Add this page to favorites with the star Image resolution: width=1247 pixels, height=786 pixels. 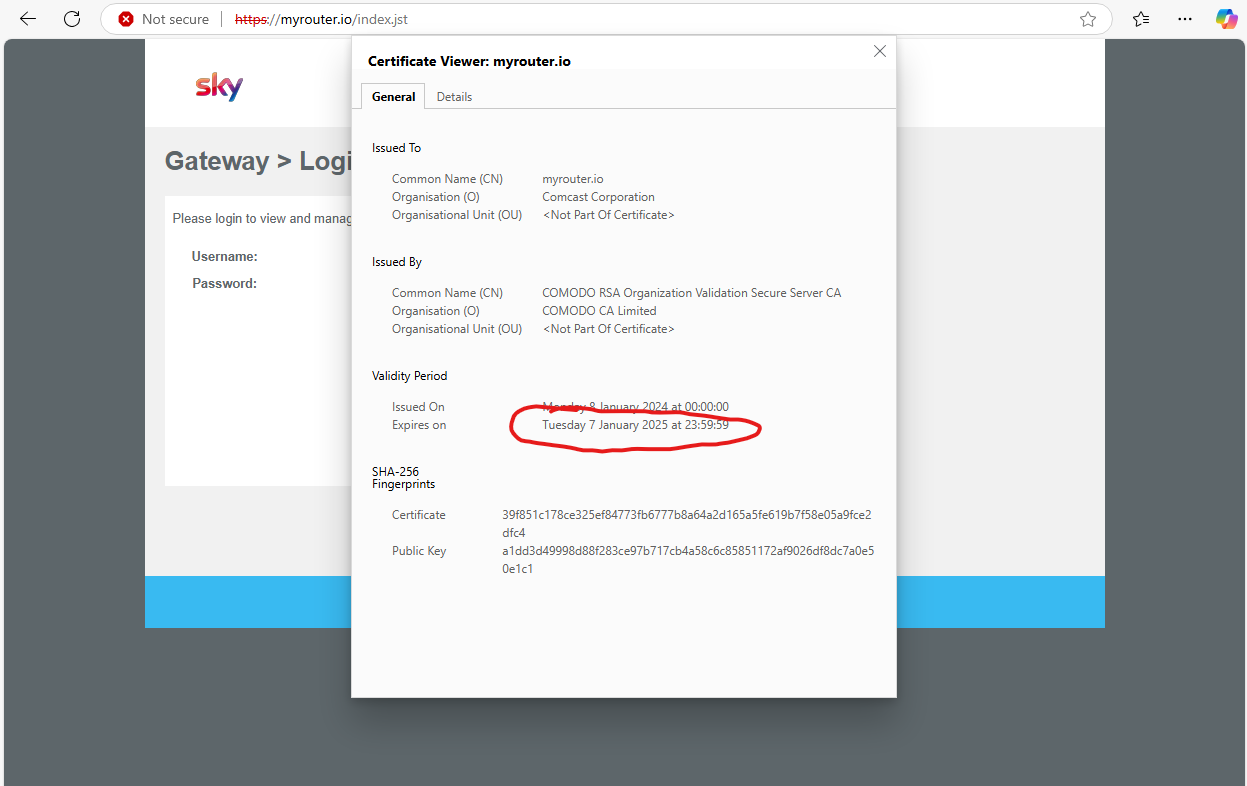point(1088,19)
